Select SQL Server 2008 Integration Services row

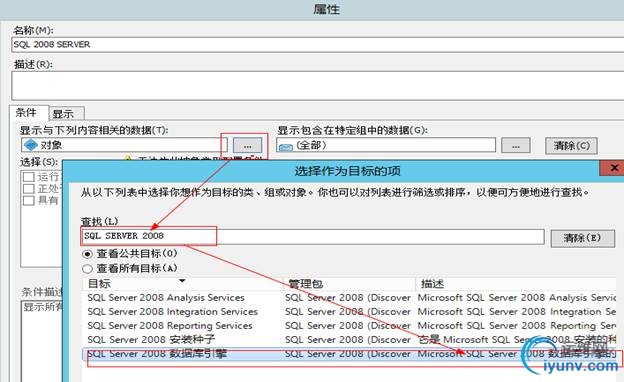click(350, 312)
